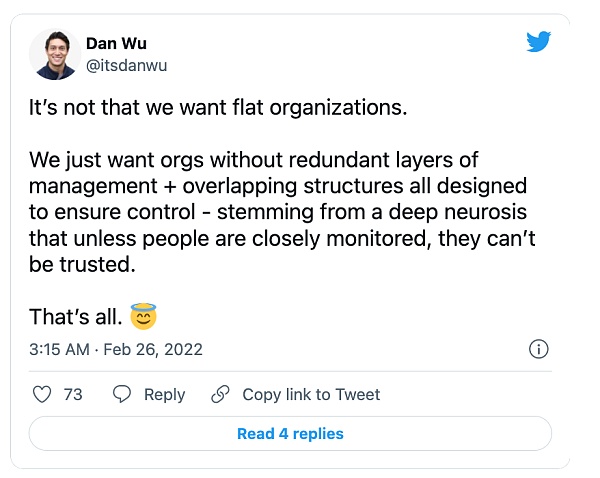Click the Reply text label
The height and width of the screenshot is (478, 600).
pos(164,395)
